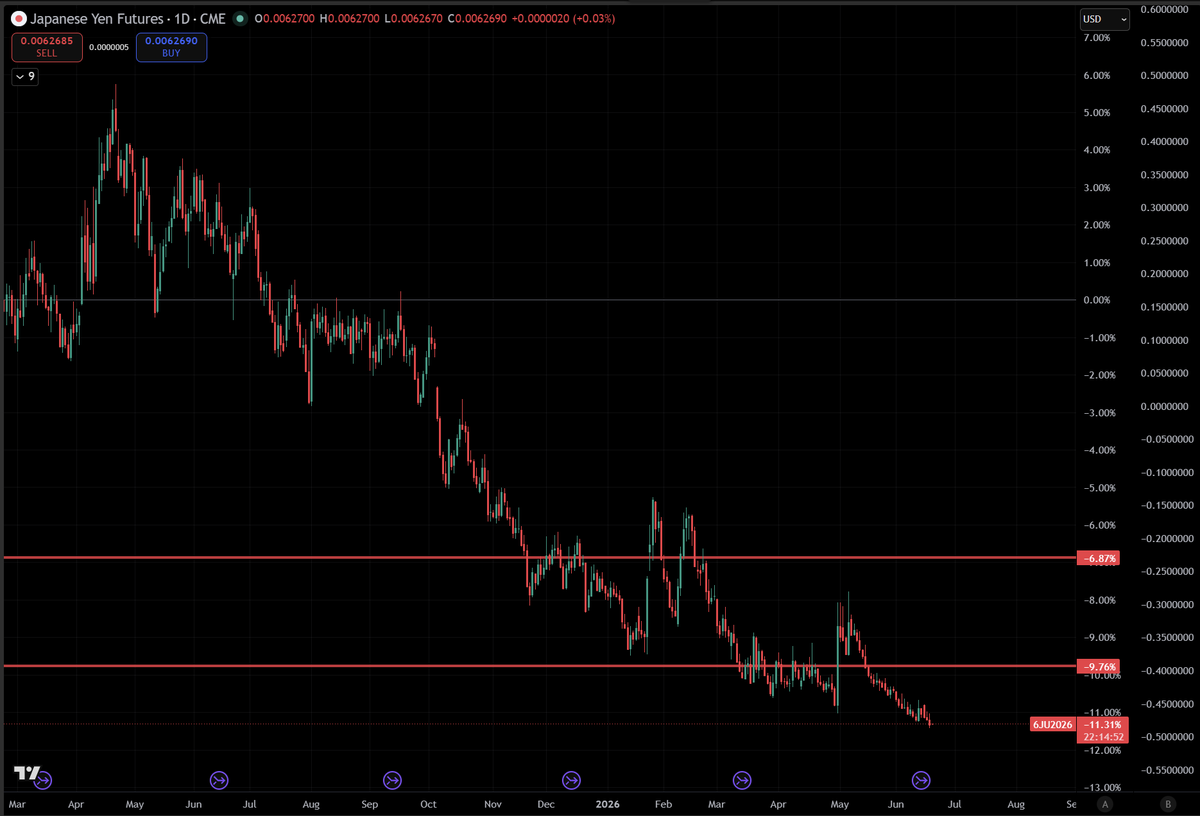The width and height of the screenshot is (1200, 816).
Task: Click the rollover marker nearest Dec
Action: (x=571, y=780)
